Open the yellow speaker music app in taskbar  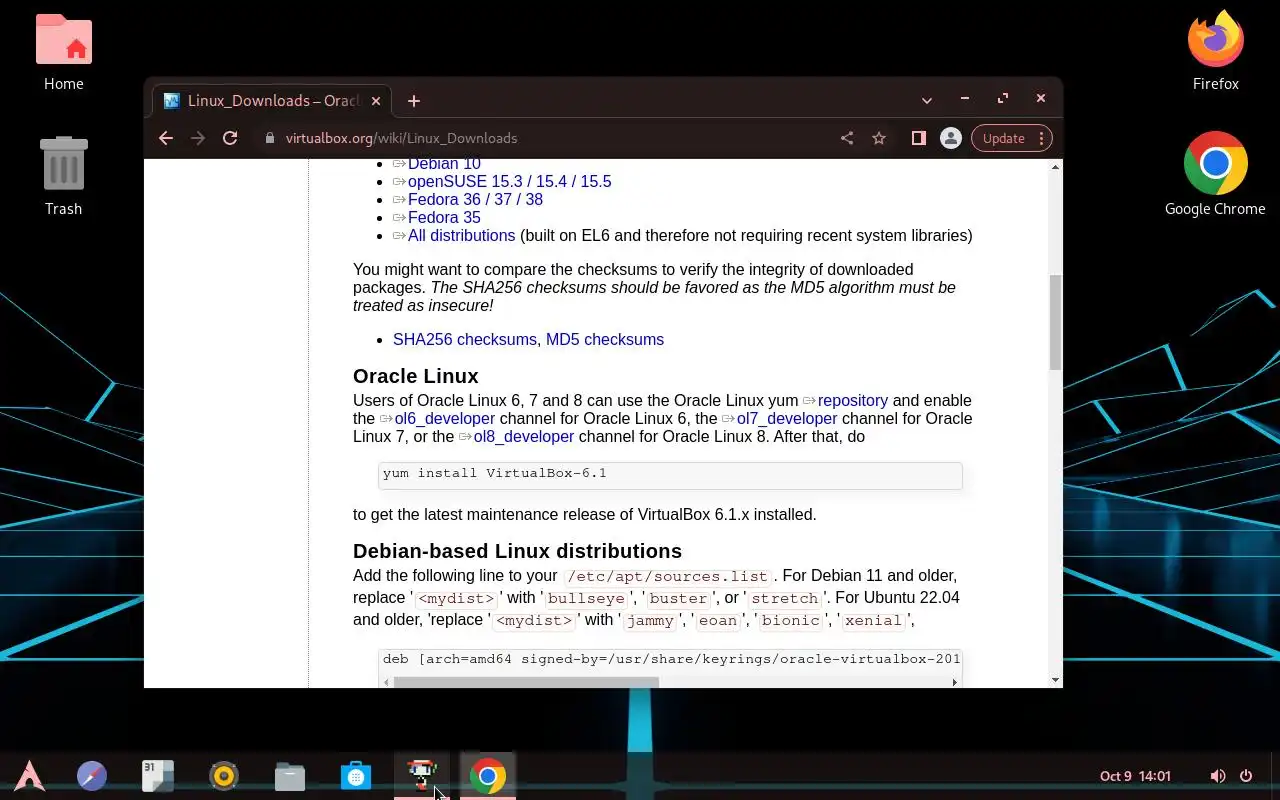(224, 775)
